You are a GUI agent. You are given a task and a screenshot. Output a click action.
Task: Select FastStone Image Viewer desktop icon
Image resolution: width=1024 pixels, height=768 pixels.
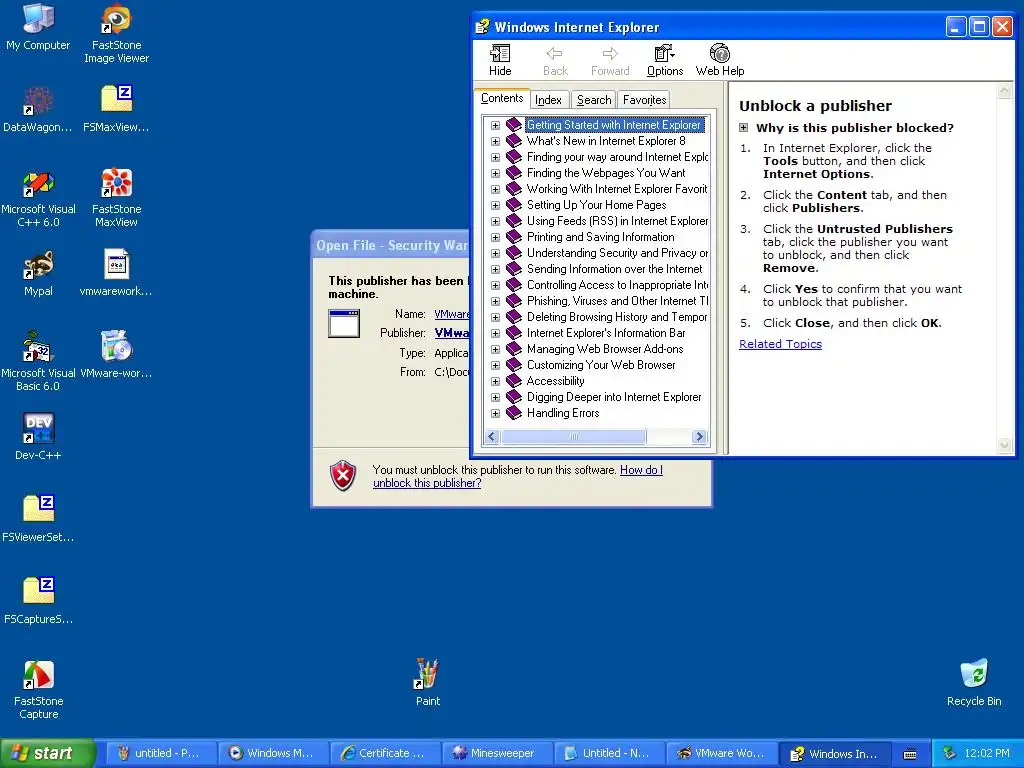click(116, 34)
